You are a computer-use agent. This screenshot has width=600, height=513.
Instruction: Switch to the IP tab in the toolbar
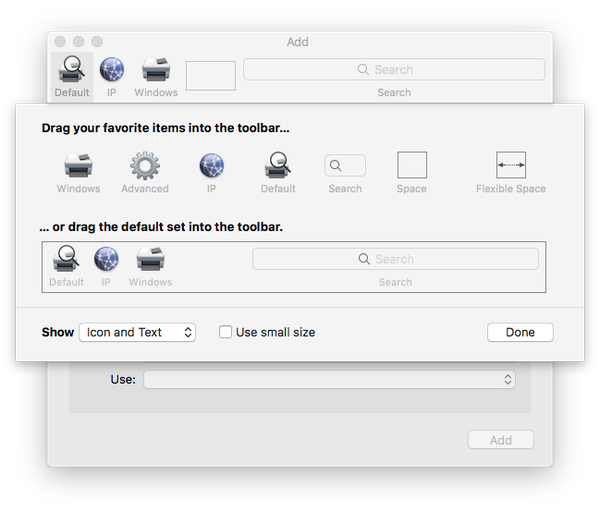(112, 73)
